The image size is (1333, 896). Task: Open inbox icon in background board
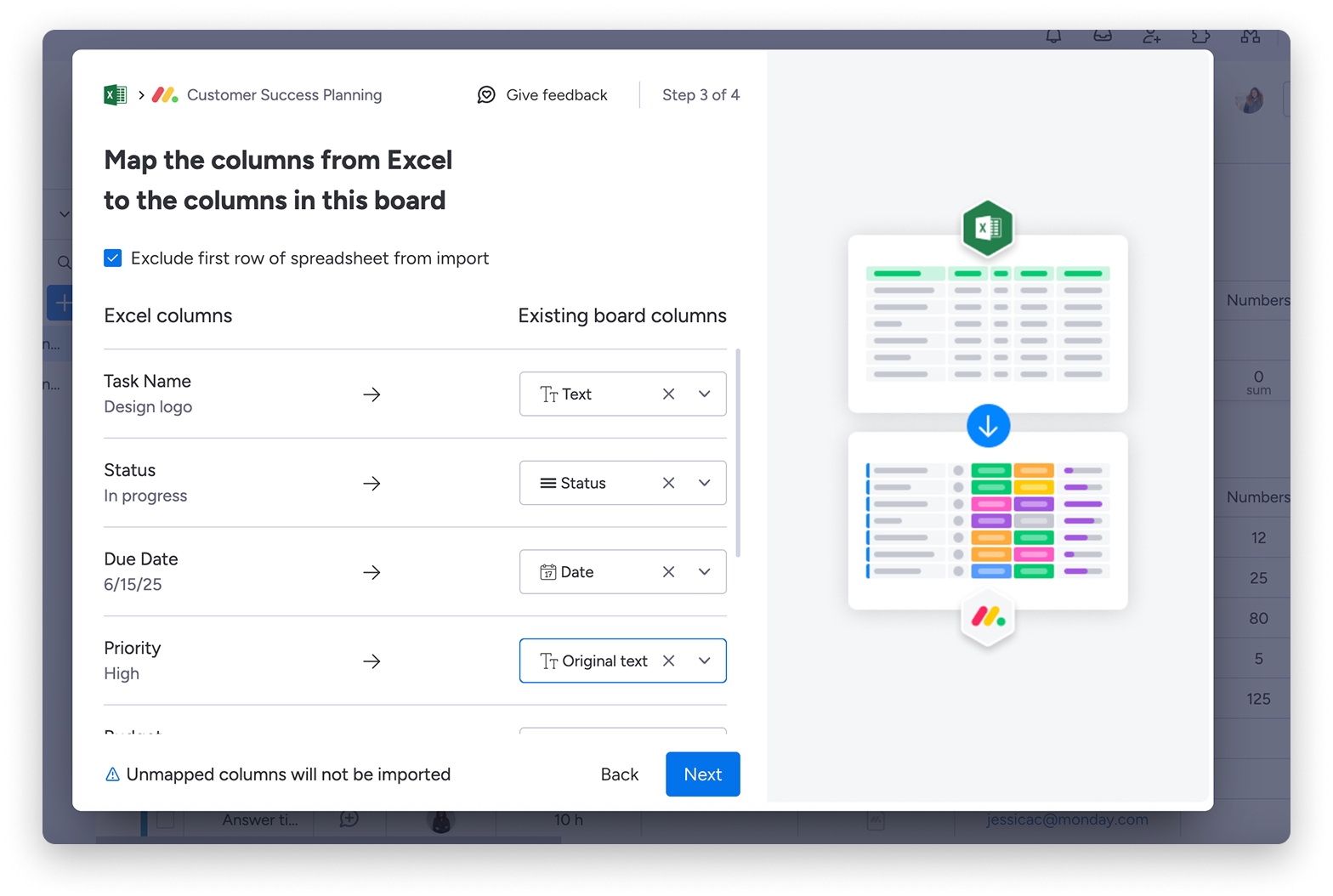1103,36
